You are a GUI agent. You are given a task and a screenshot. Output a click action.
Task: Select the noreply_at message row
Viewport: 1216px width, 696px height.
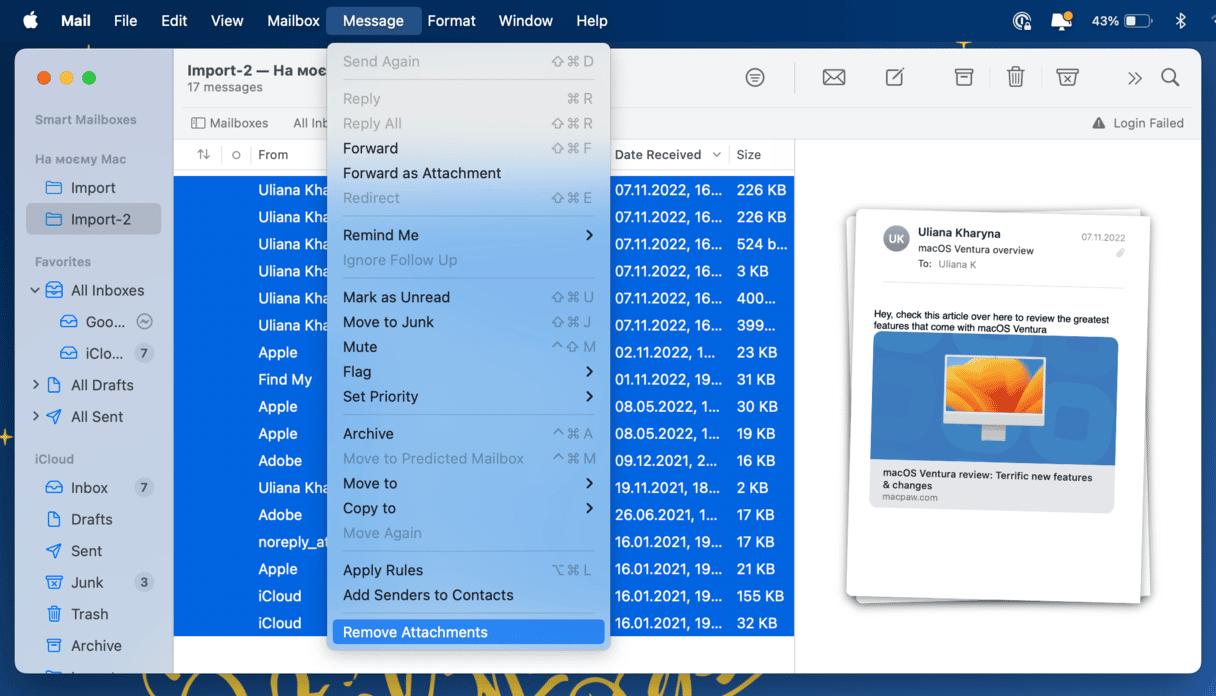484,542
